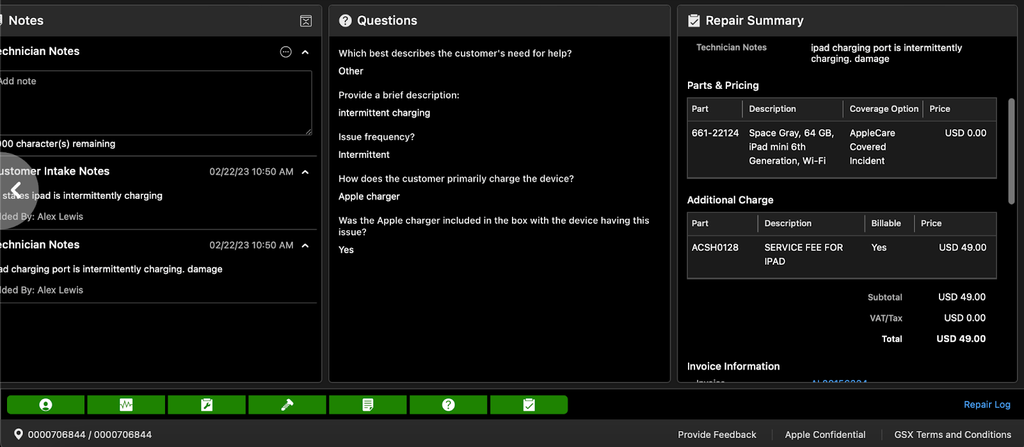This screenshot has width=1024, height=447.
Task: Click Provide Feedback link
Action: [x=717, y=435]
